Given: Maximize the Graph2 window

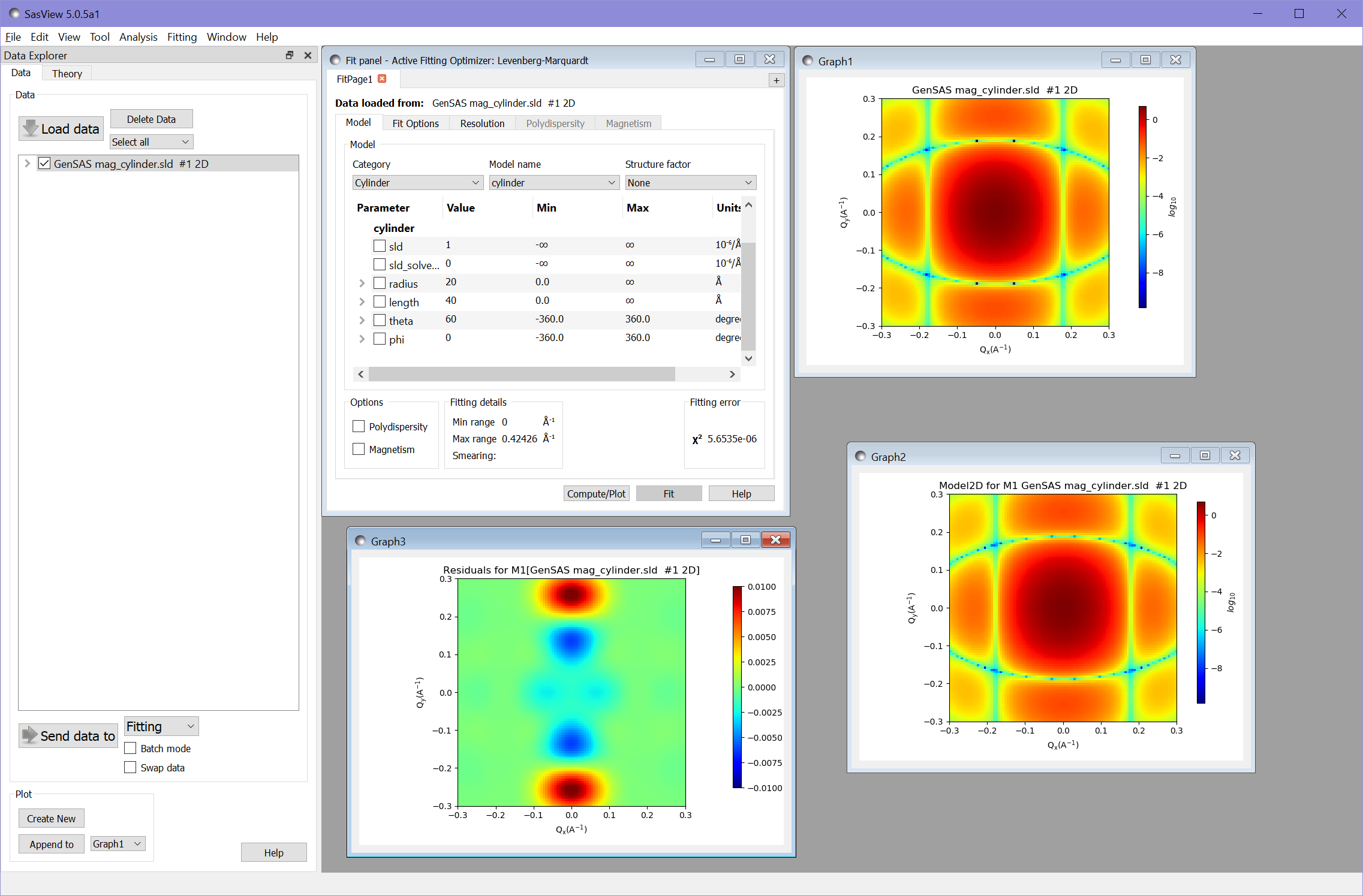Looking at the screenshot, I should click(x=1205, y=455).
